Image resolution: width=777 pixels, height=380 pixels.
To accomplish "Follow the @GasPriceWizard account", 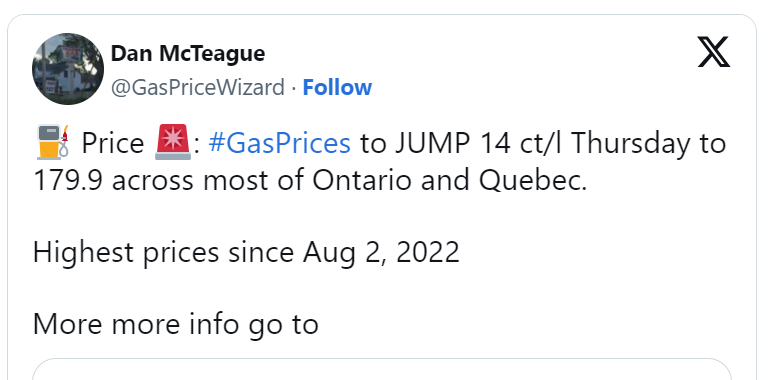I will [x=337, y=88].
